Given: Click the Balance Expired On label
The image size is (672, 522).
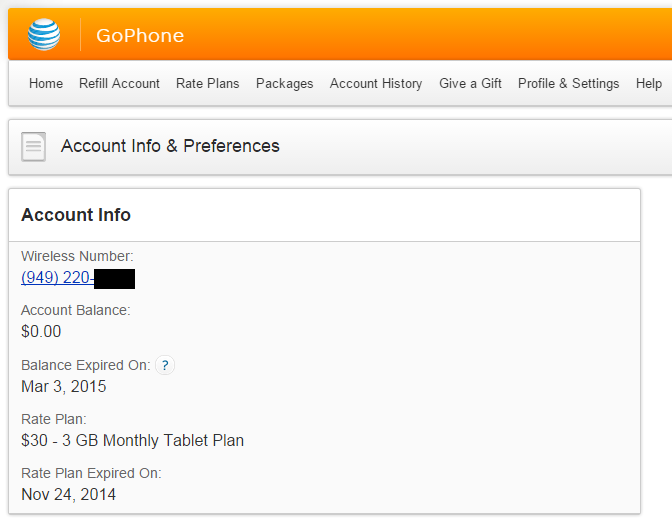Looking at the screenshot, I should (x=86, y=365).
